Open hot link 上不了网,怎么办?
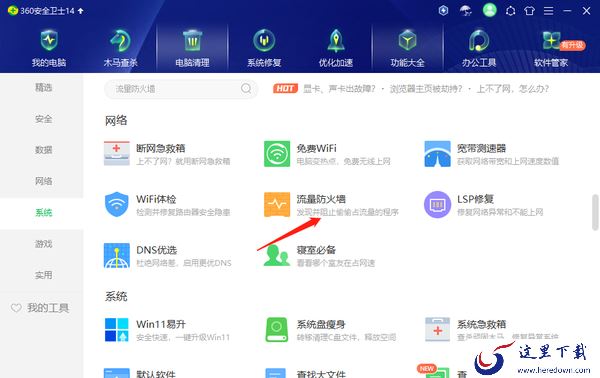 pos(512,89)
